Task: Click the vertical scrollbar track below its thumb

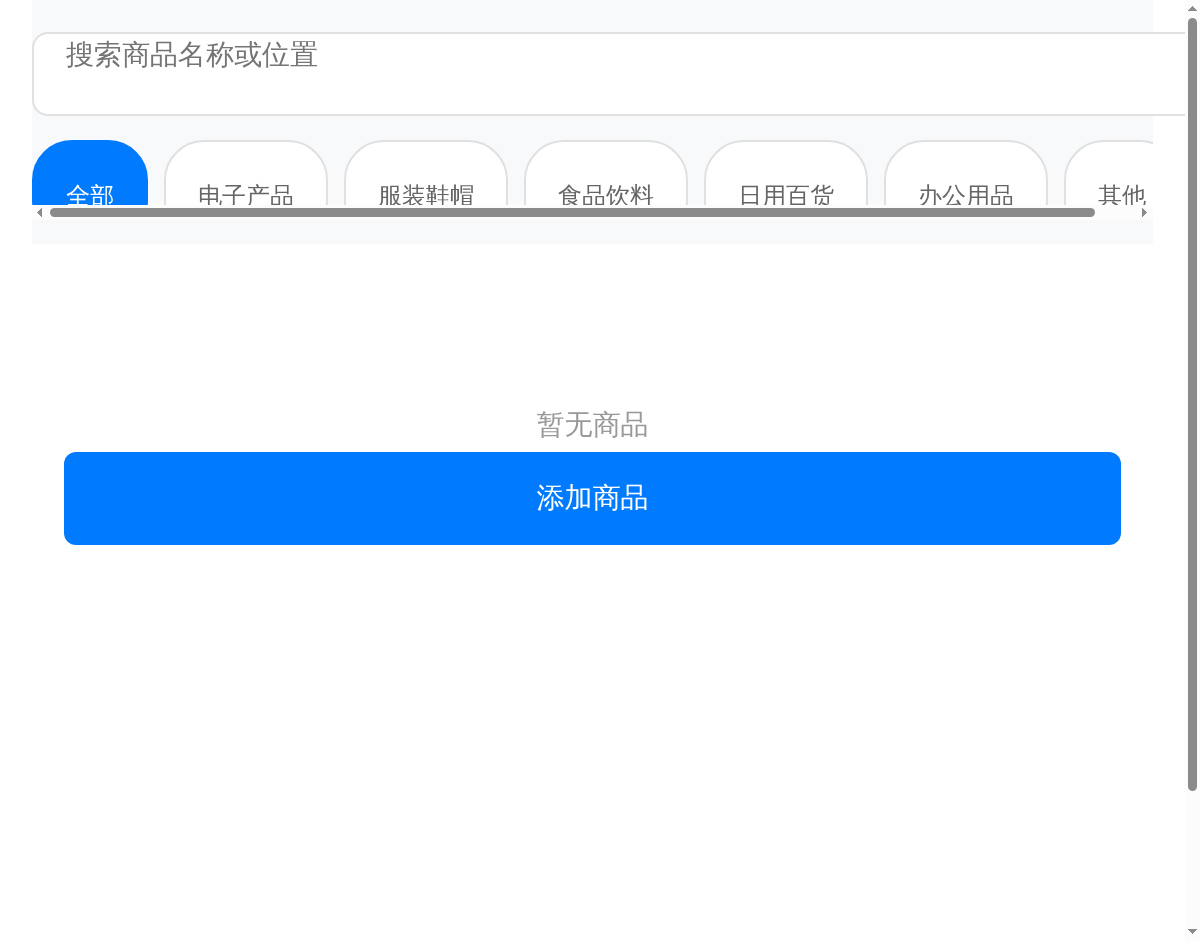Action: coord(1192,860)
